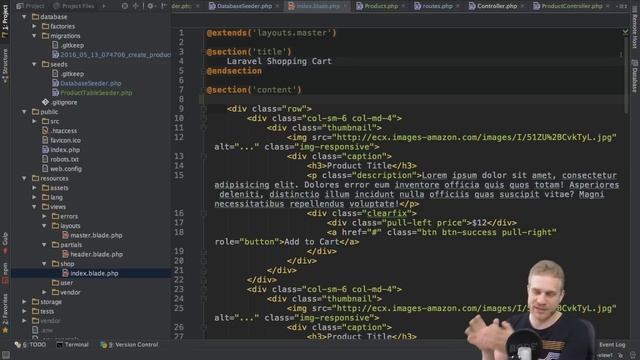Switch to DatabaseSeeder.php editor tab

[x=244, y=6]
